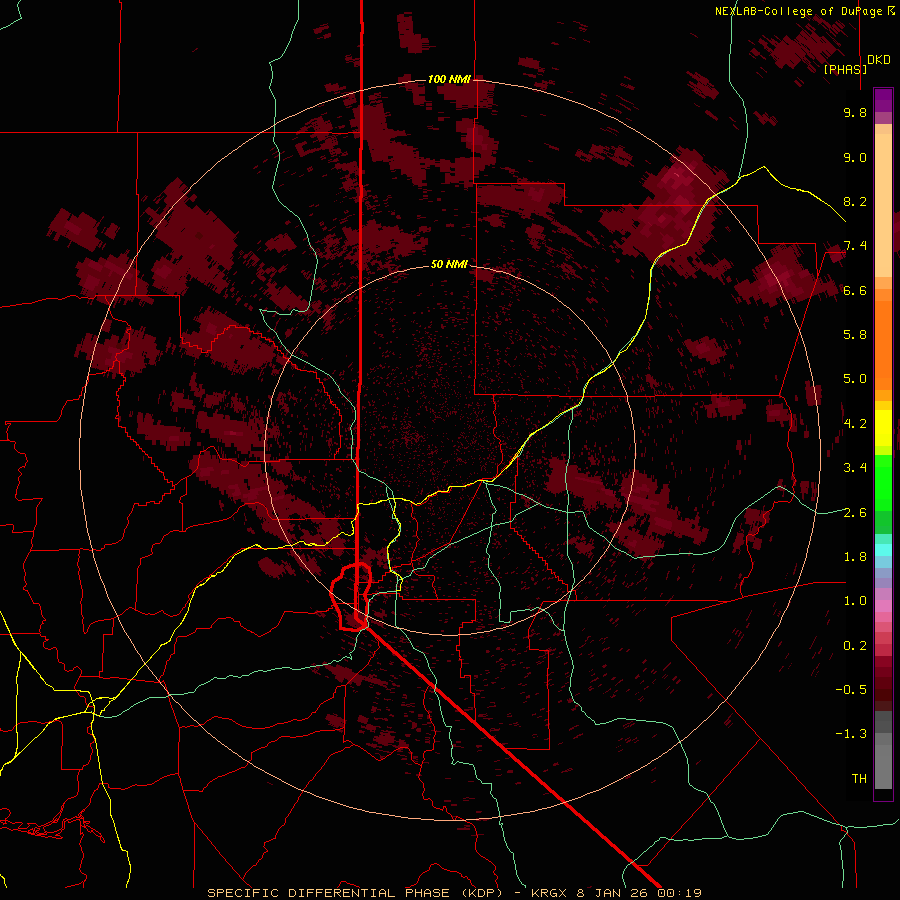This screenshot has height=900, width=900.
Task: Click the 4.2 scale label
Action: (x=855, y=424)
